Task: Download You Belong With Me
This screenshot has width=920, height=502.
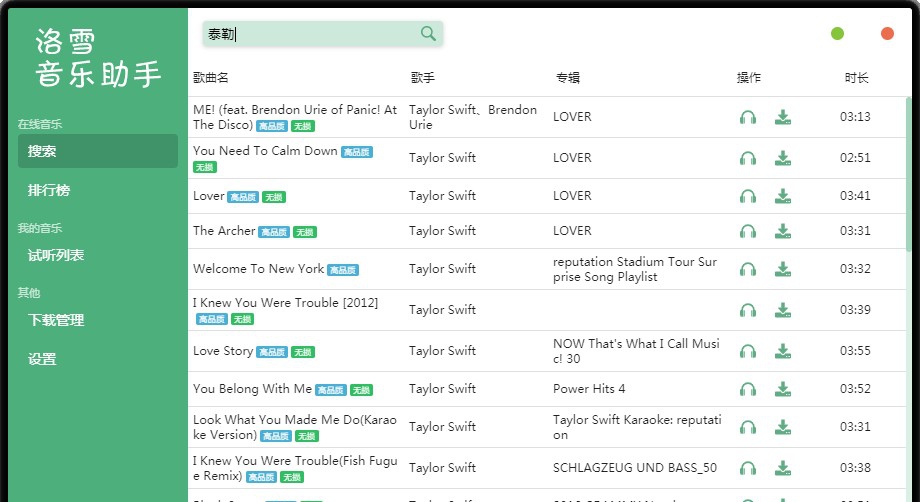Action: pyautogui.click(x=783, y=389)
